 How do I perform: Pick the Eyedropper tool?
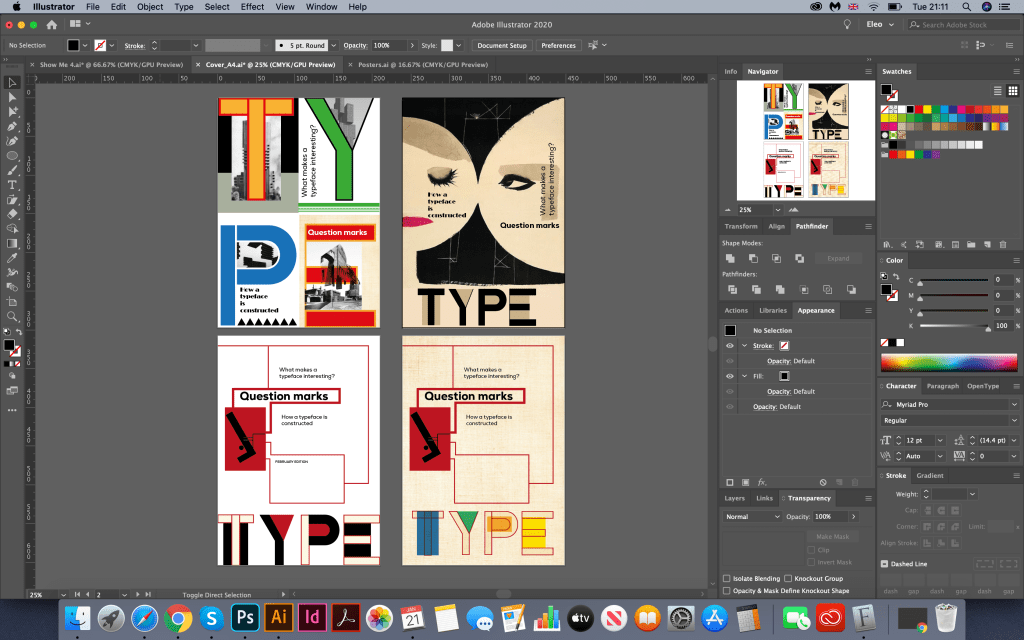(12, 258)
